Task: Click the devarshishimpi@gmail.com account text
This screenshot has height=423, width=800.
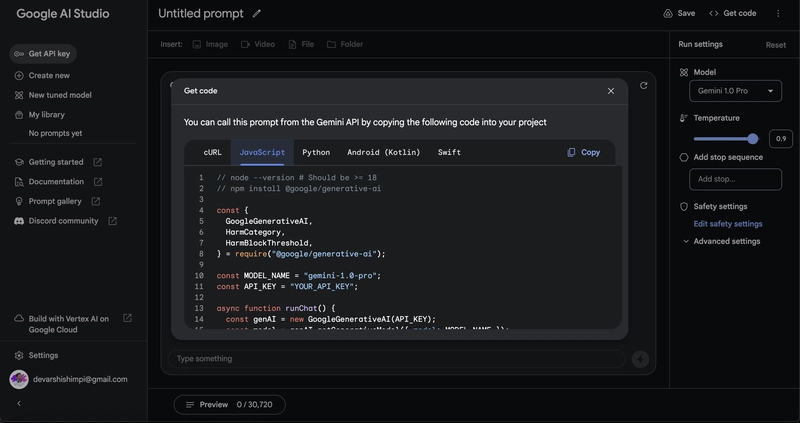Action: click(80, 380)
